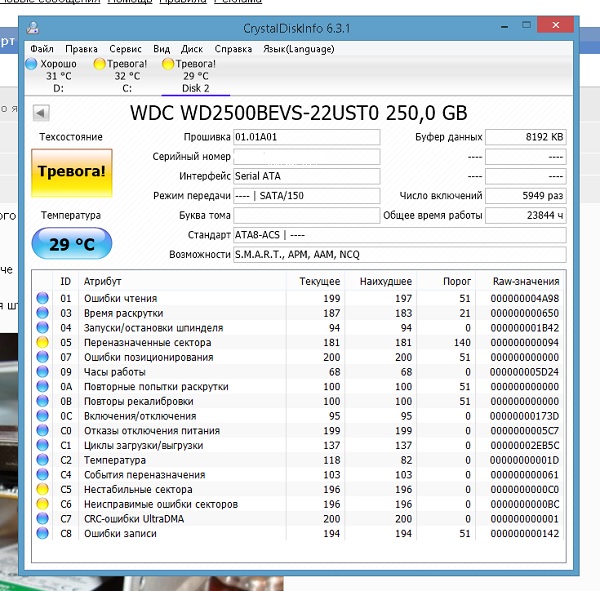Click the ID column header
Screen dimensions: 600x591
[65, 281]
